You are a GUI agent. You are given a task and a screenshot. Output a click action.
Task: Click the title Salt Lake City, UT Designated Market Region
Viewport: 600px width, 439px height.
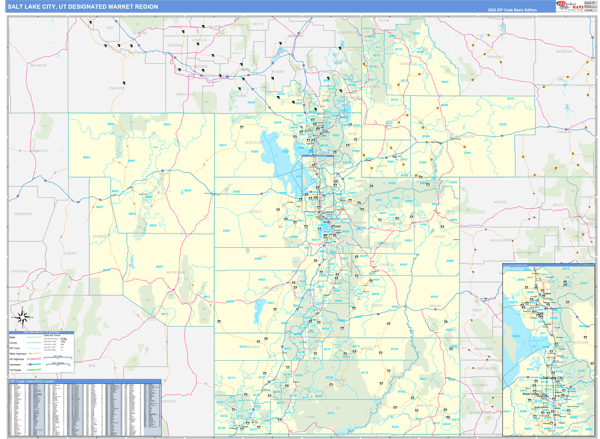(x=83, y=7)
